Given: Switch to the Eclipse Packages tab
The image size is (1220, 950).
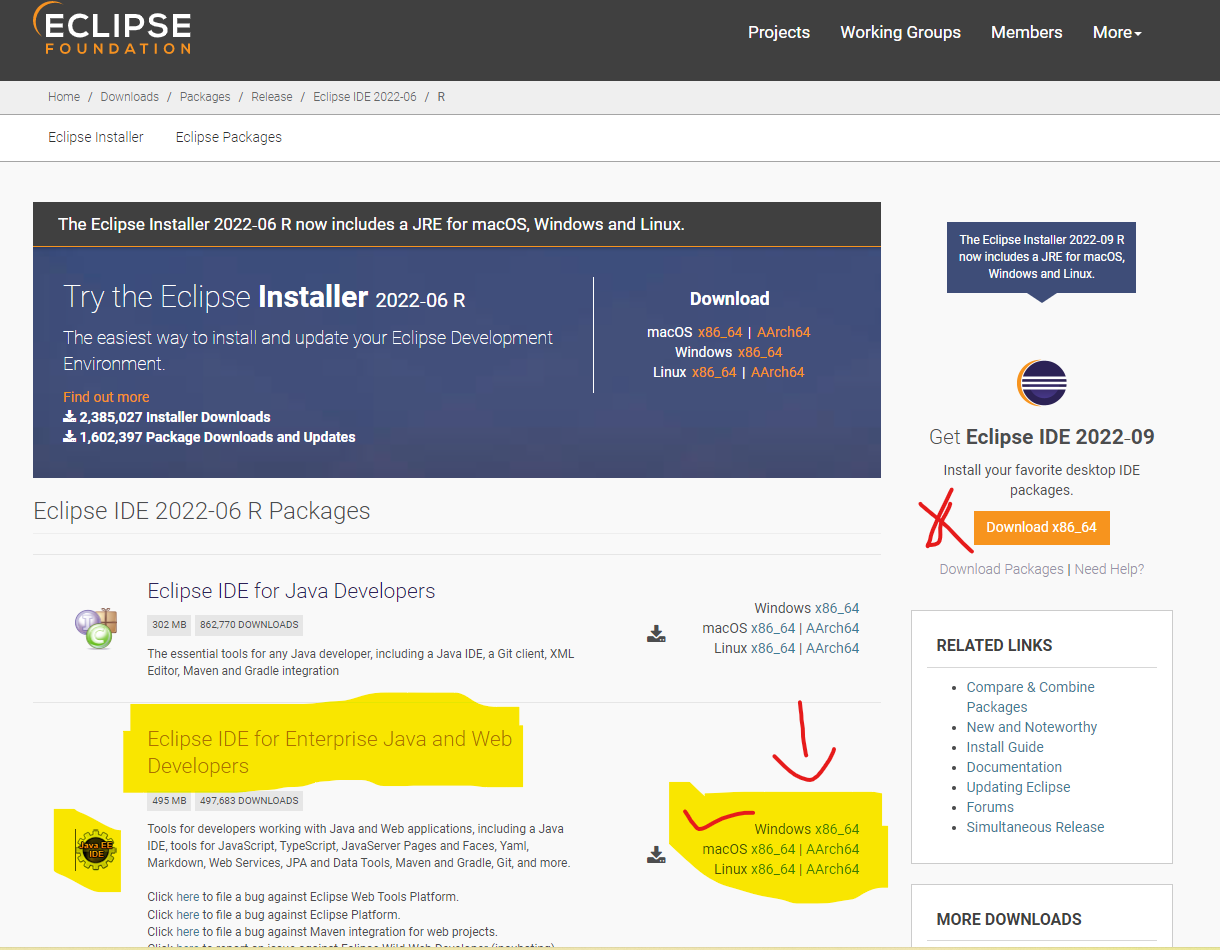Looking at the screenshot, I should (228, 137).
